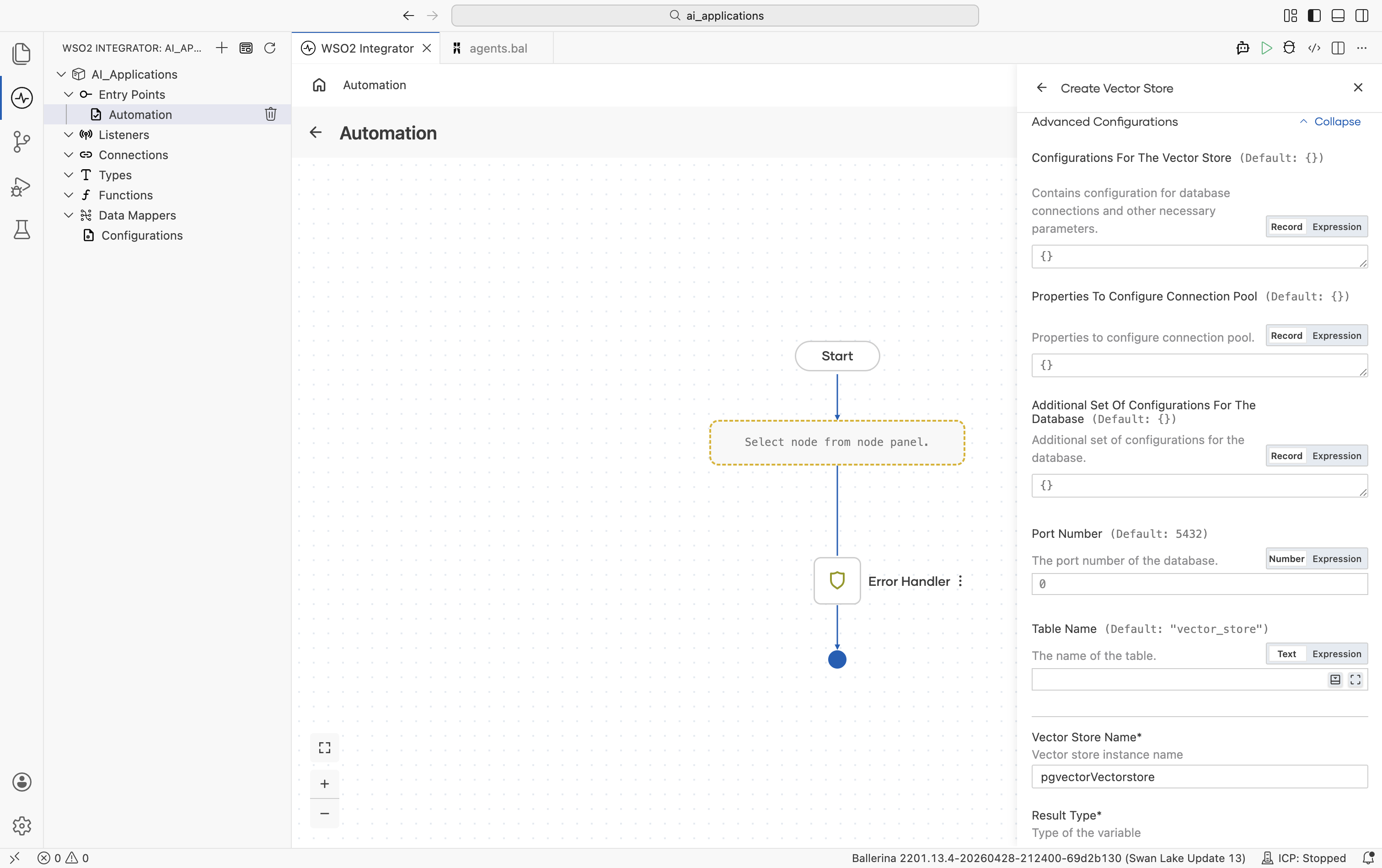
Task: Select Expression mode for Connection Pool
Action: (x=1337, y=335)
